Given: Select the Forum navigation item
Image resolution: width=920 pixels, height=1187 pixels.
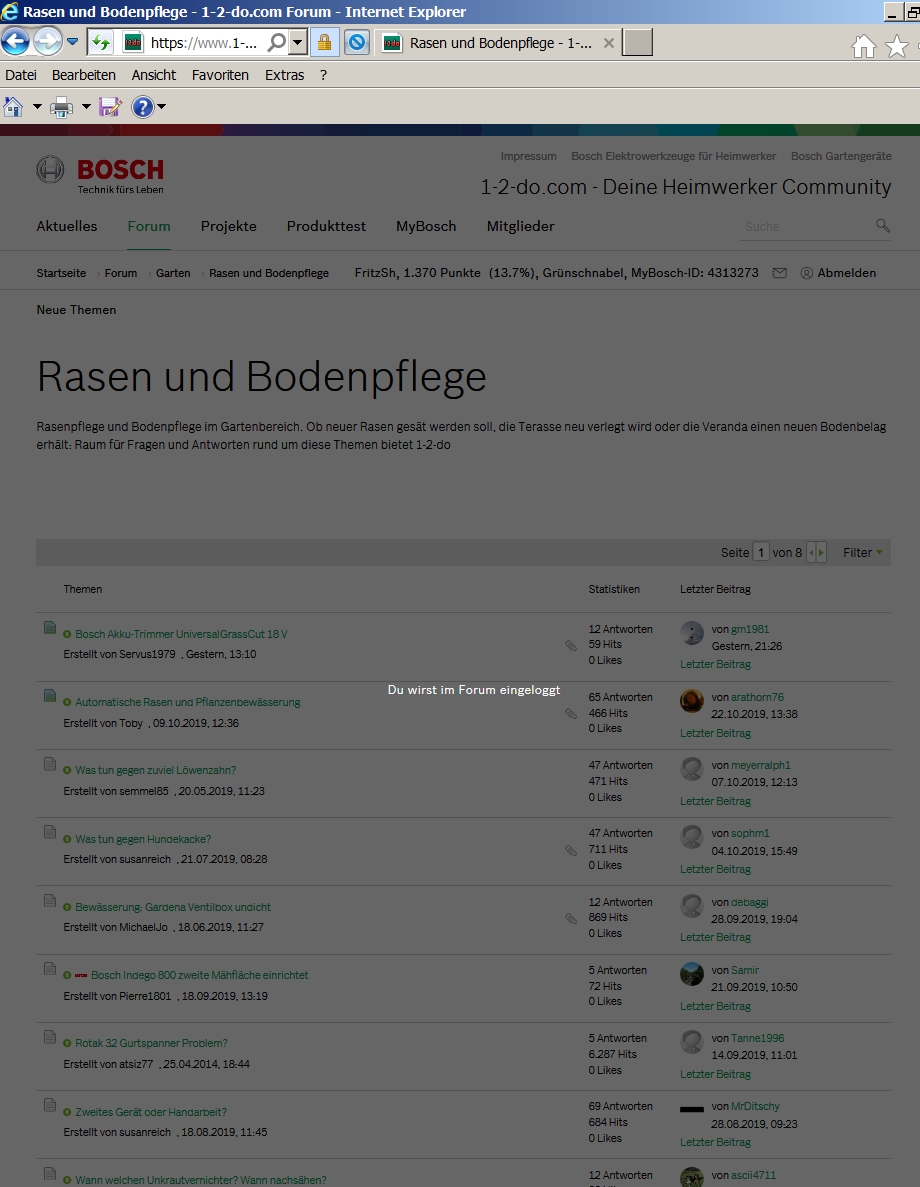Looking at the screenshot, I should point(149,226).
